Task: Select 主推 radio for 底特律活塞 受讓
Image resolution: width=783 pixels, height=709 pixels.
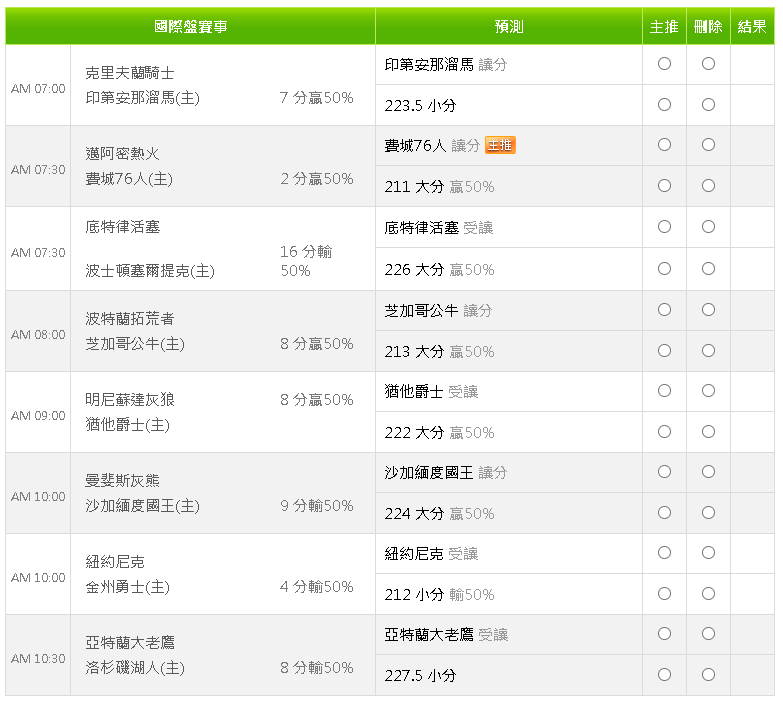Action: point(664,227)
